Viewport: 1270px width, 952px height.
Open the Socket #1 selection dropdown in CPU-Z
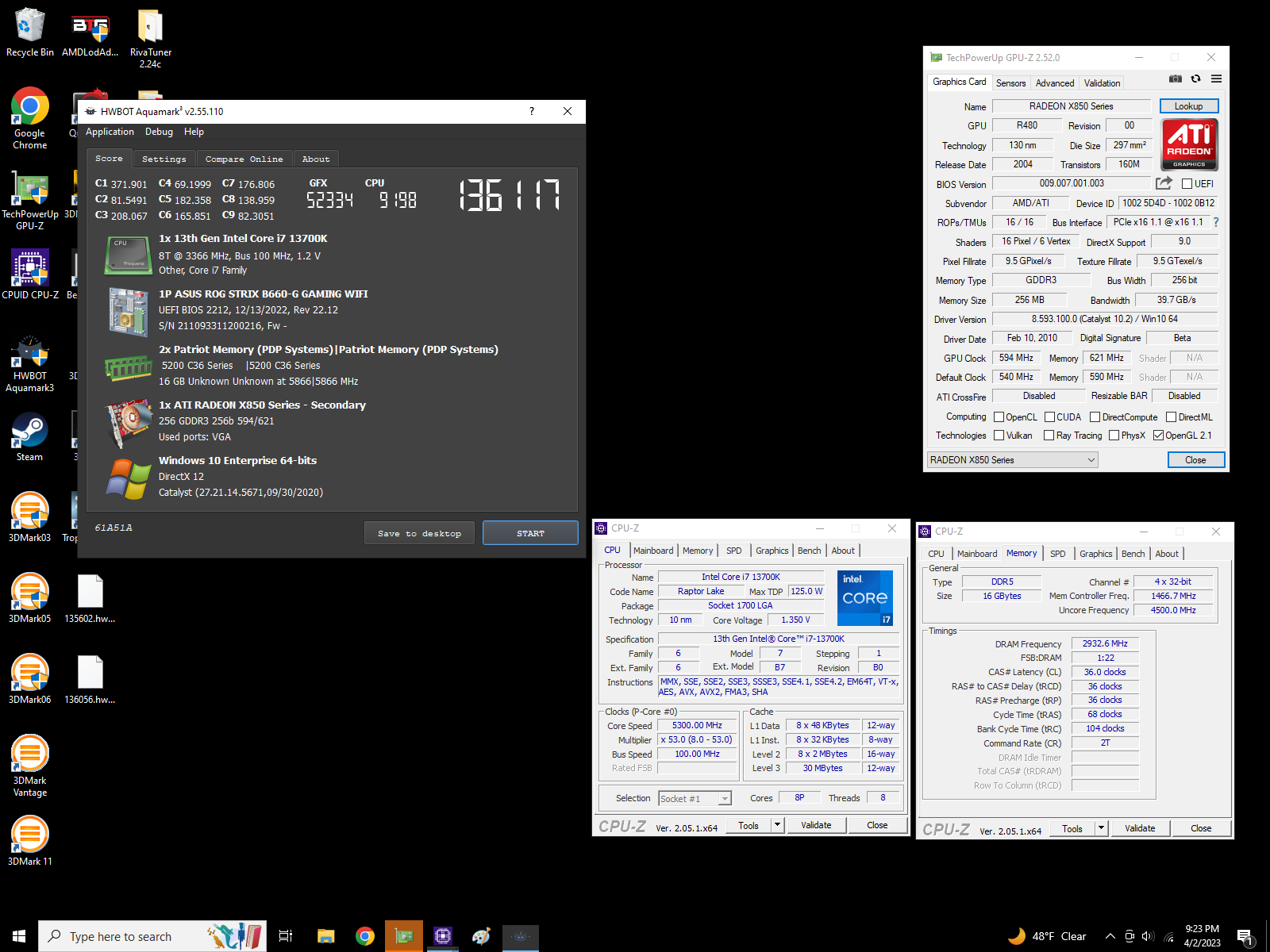[x=695, y=799]
